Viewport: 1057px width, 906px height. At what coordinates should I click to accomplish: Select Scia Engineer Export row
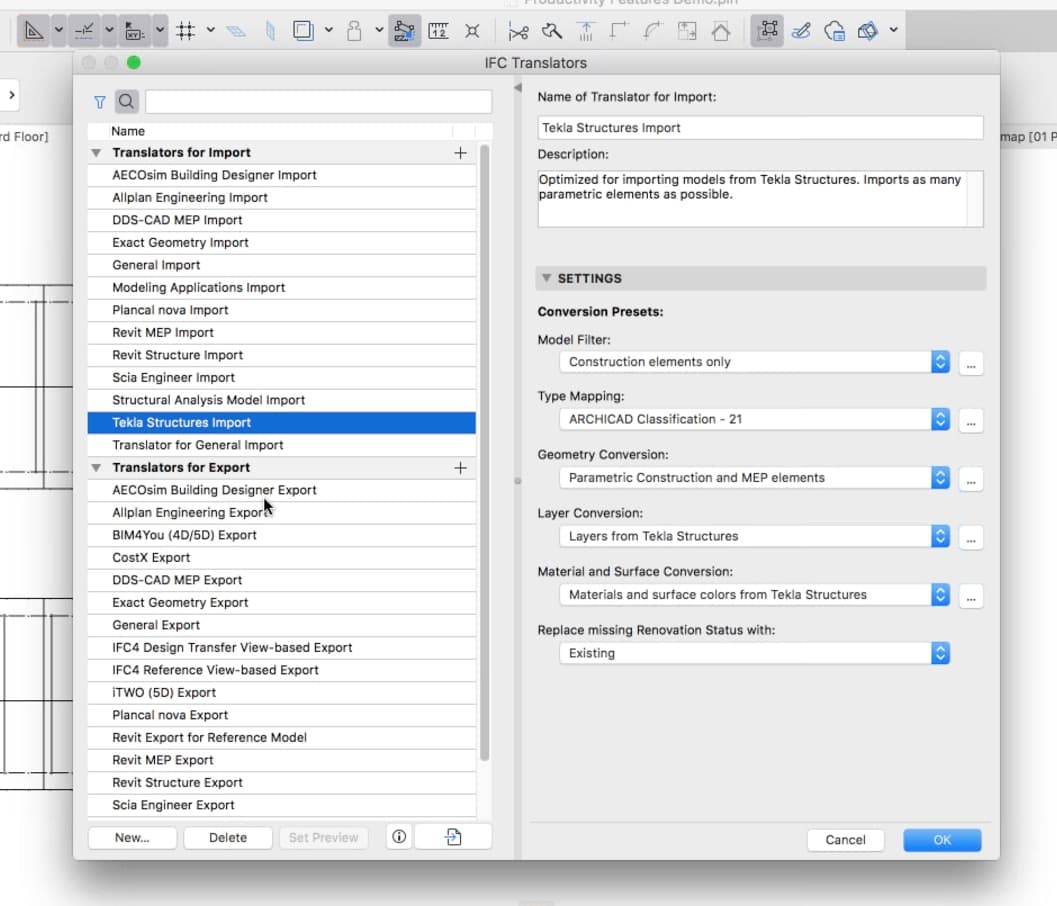click(x=282, y=805)
